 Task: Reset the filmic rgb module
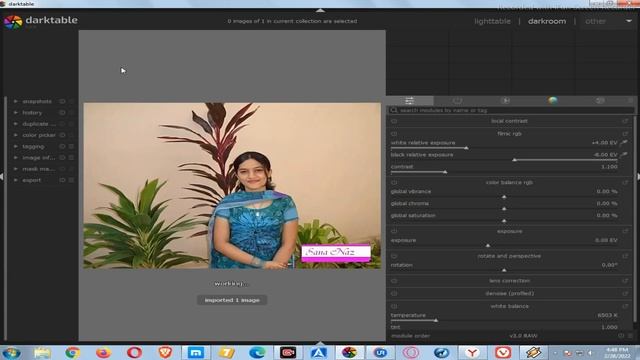[625, 134]
